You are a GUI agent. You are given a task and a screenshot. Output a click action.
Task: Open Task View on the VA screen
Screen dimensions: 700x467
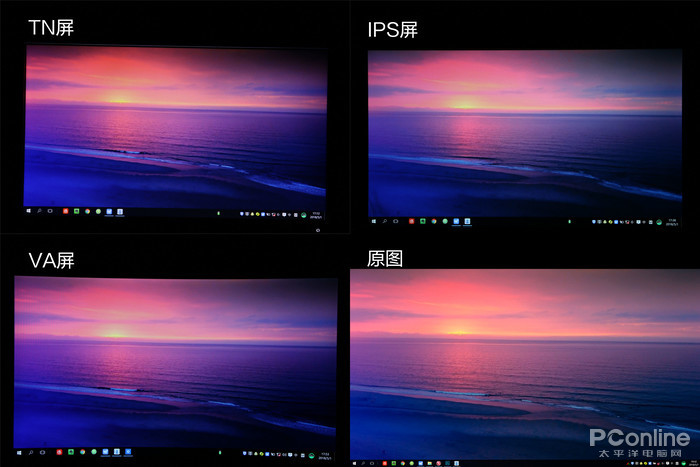[x=42, y=453]
